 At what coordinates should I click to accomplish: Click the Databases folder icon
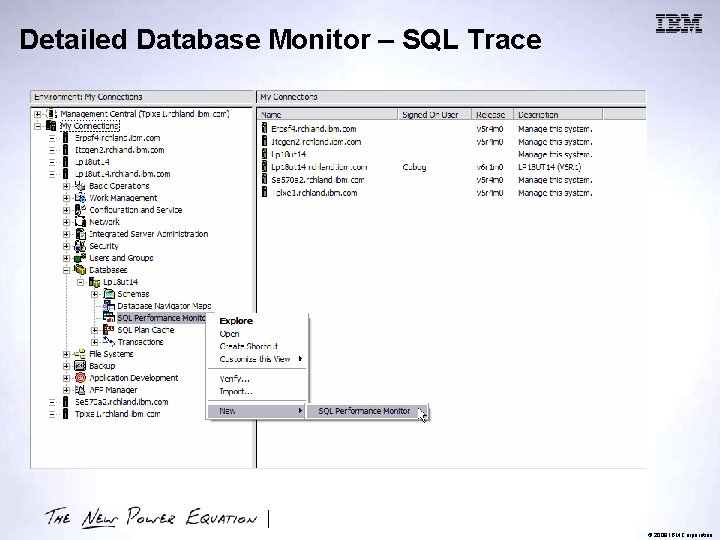tap(80, 270)
